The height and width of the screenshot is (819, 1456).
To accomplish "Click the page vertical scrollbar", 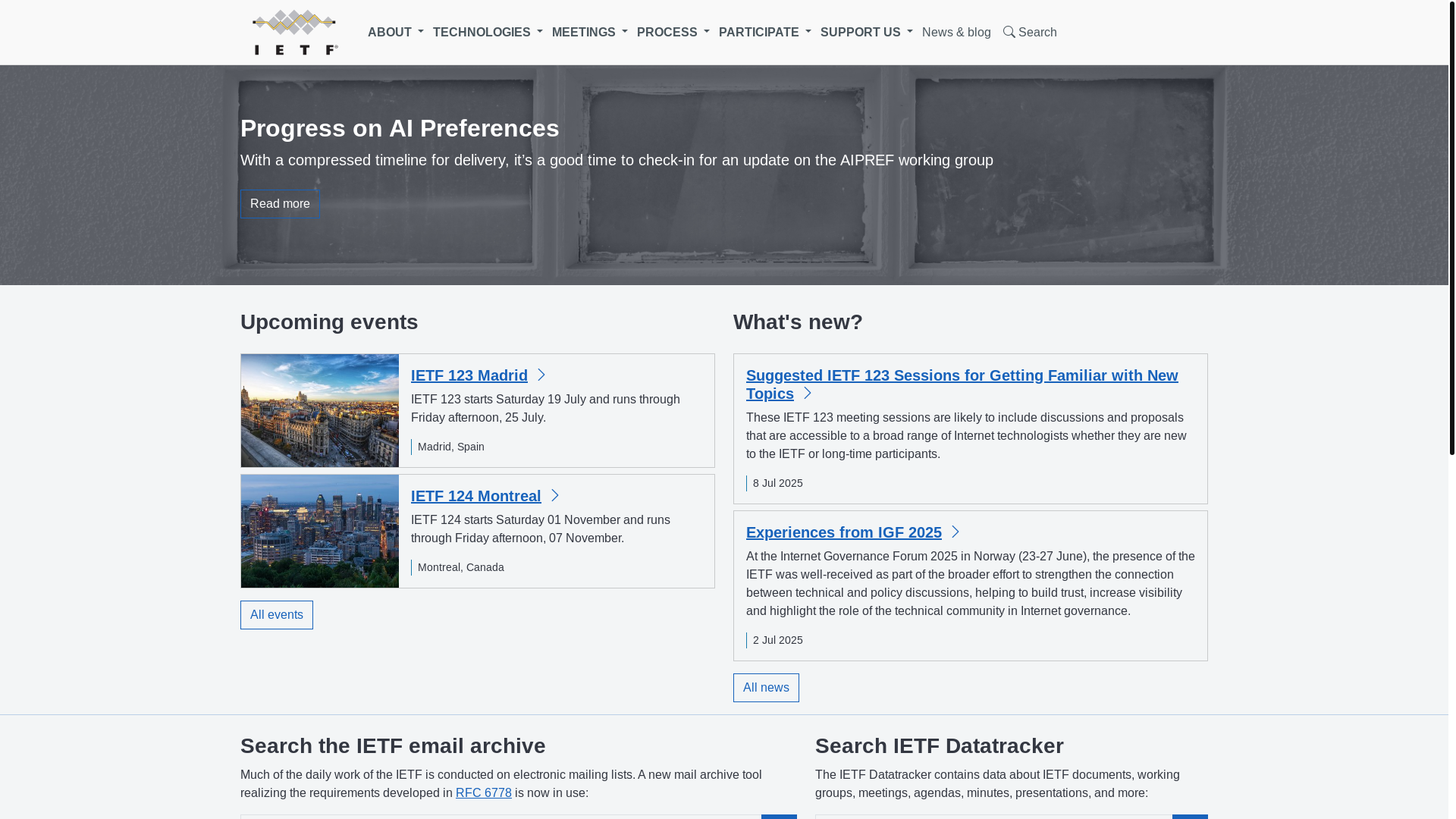I will (1452, 227).
